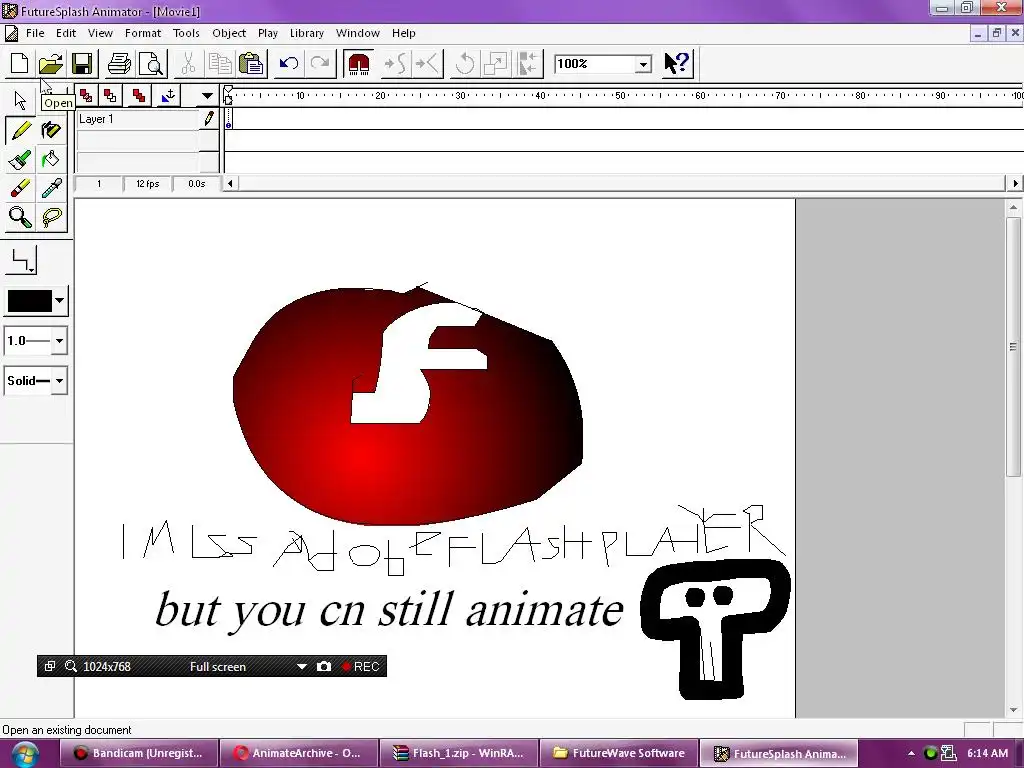The width and height of the screenshot is (1024, 768).
Task: Click the Smooth curve icon
Action: 395,63
